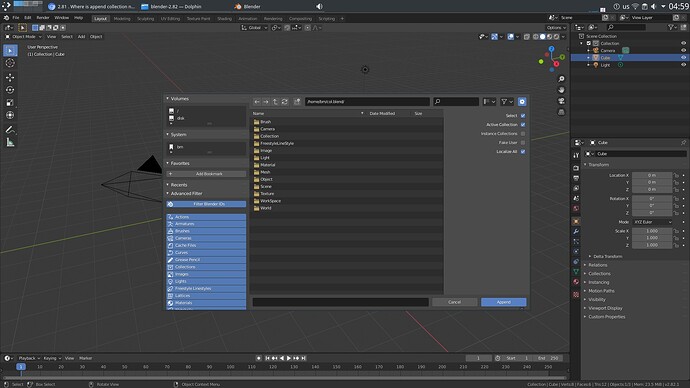Open Active Tool properties tab
Screen dimensions: 690x388
tap(576, 155)
